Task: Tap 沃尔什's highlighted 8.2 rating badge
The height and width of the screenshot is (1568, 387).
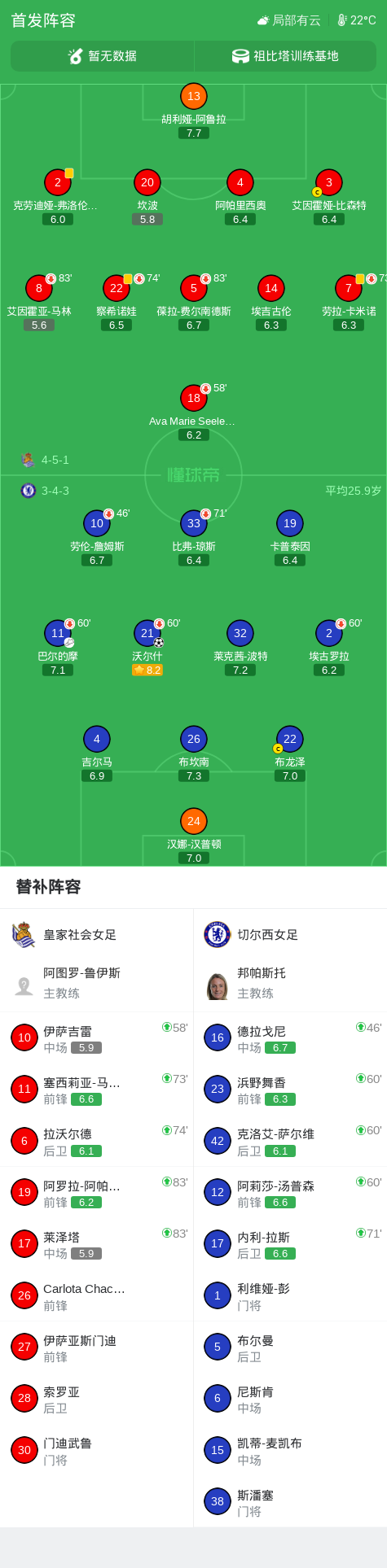Action: pyautogui.click(x=147, y=670)
